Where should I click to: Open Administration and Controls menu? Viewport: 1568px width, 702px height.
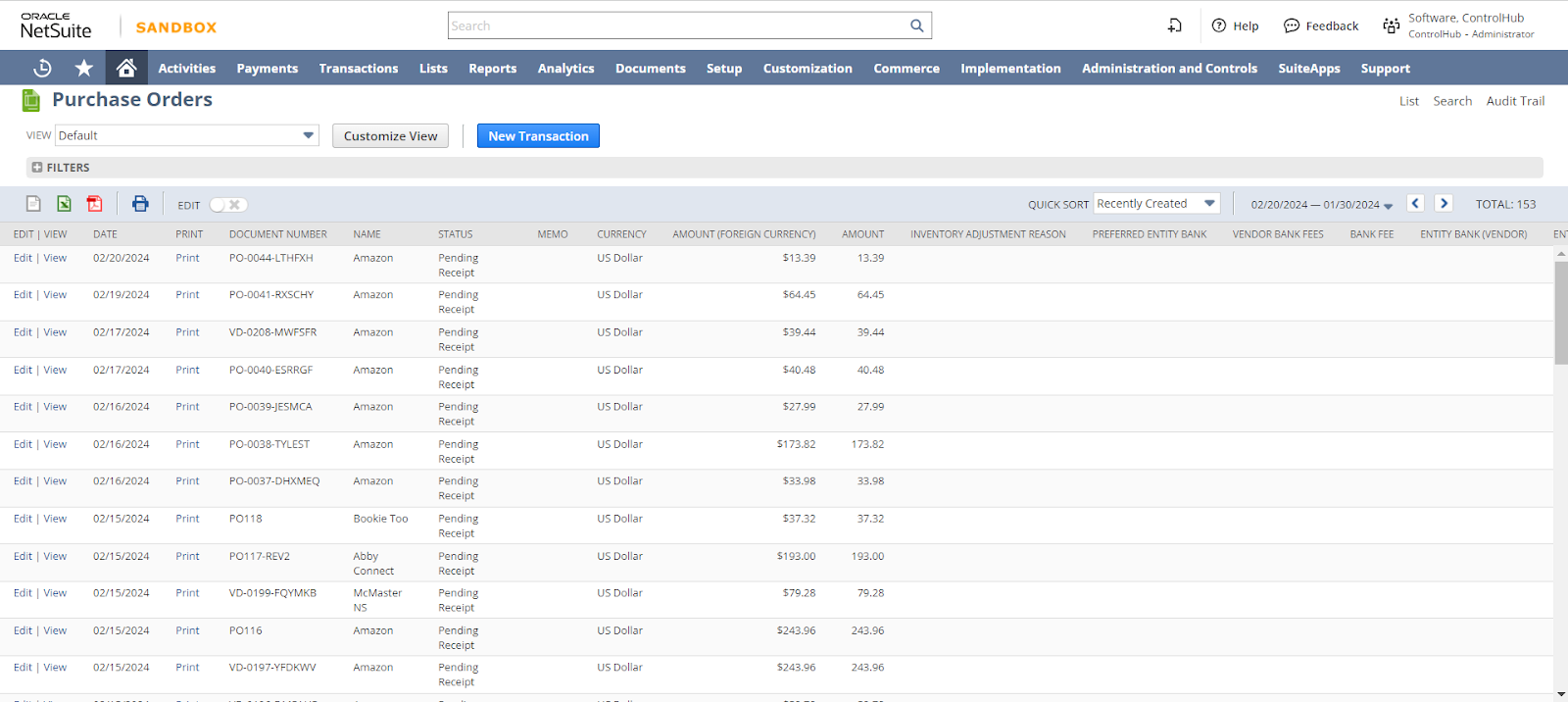1169,68
